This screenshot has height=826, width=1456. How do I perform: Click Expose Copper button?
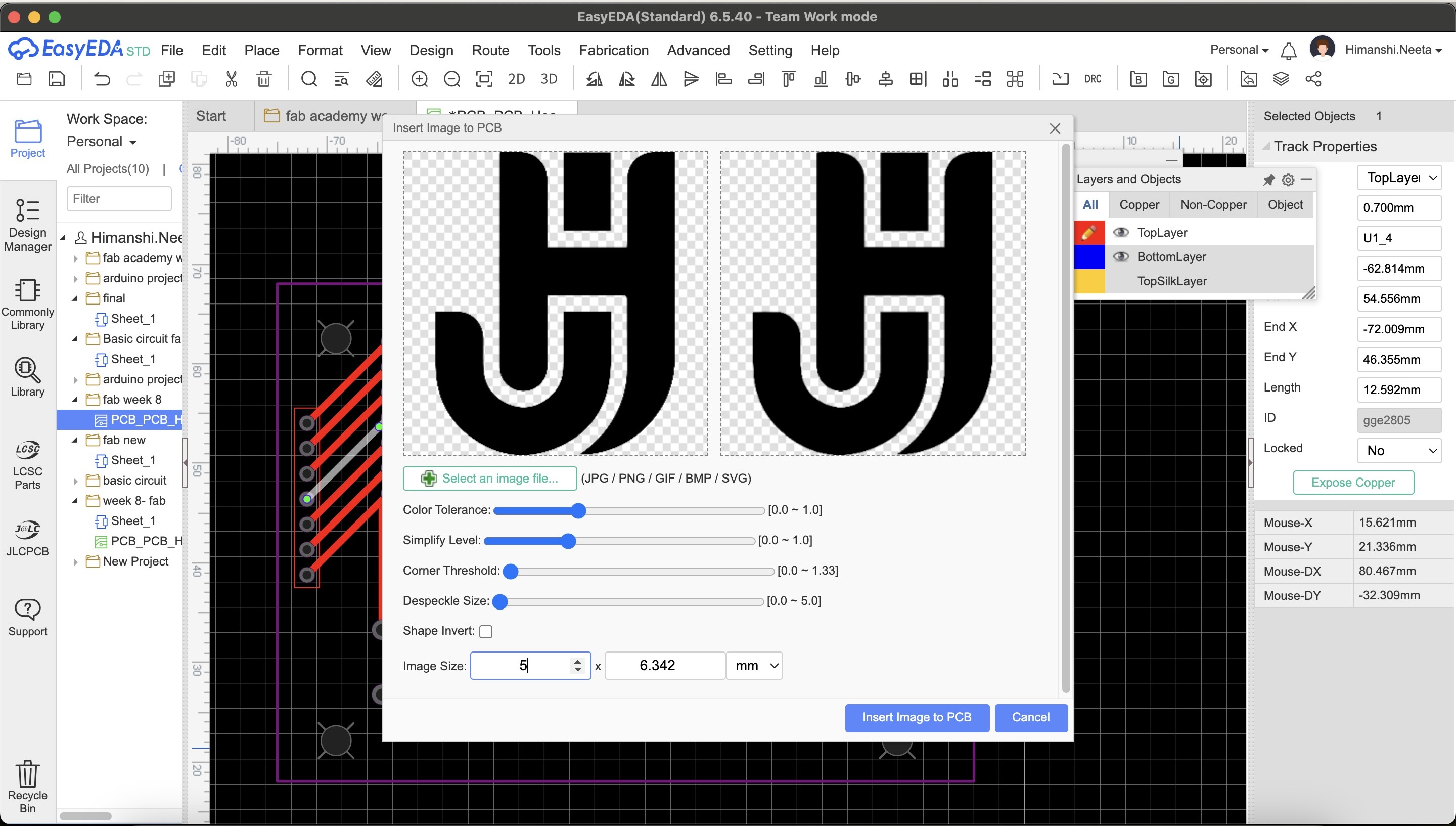pyautogui.click(x=1353, y=483)
